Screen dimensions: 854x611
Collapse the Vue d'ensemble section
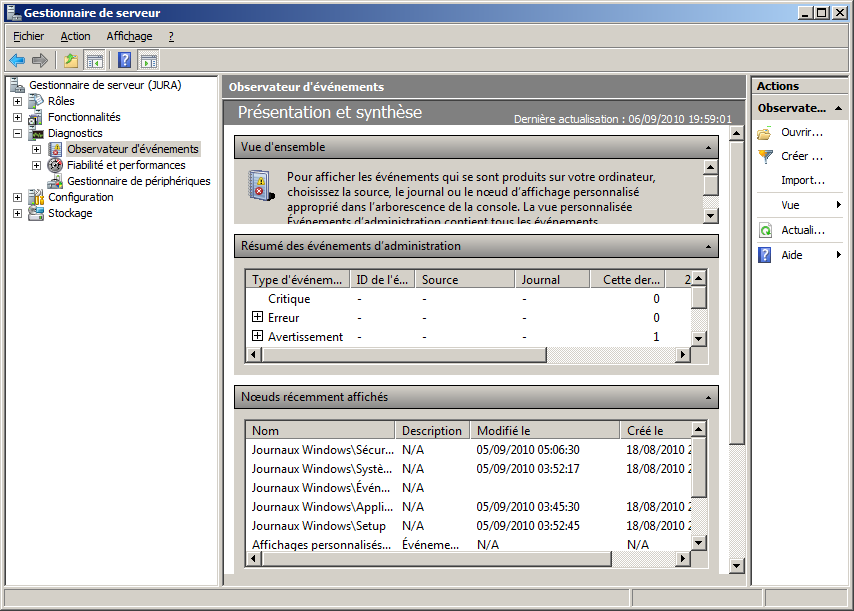[x=709, y=147]
